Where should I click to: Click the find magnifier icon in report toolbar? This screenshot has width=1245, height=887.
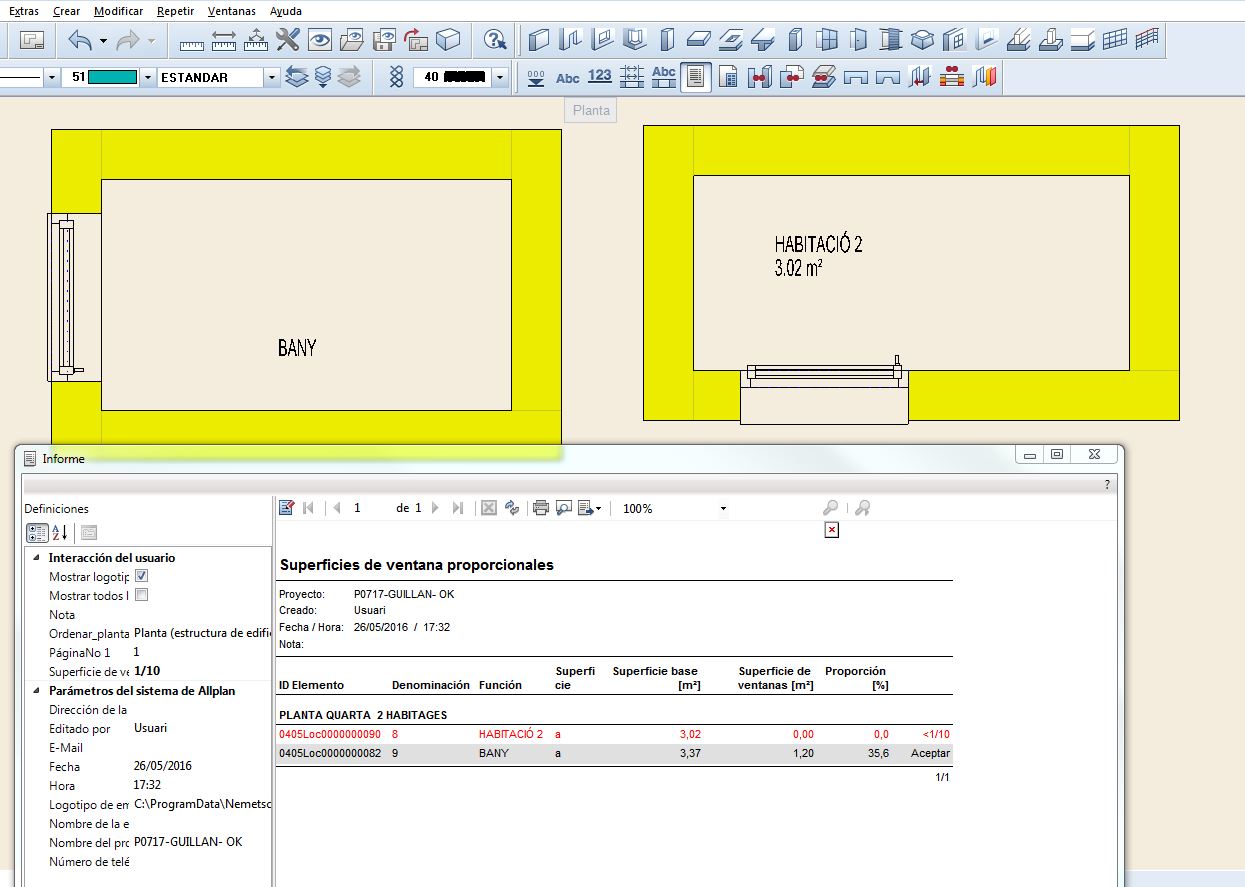pos(830,508)
